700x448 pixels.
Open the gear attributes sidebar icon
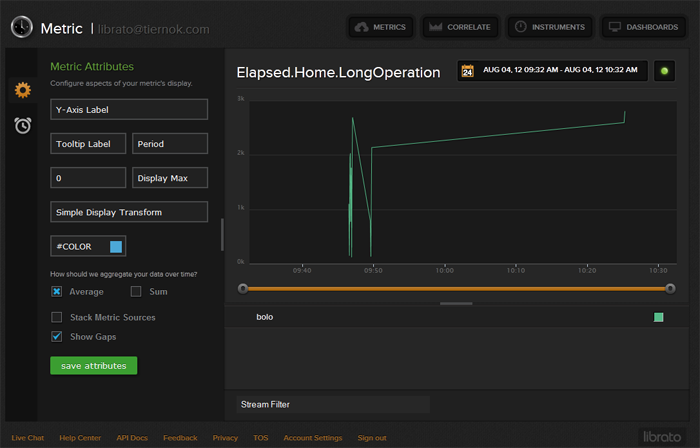23,90
